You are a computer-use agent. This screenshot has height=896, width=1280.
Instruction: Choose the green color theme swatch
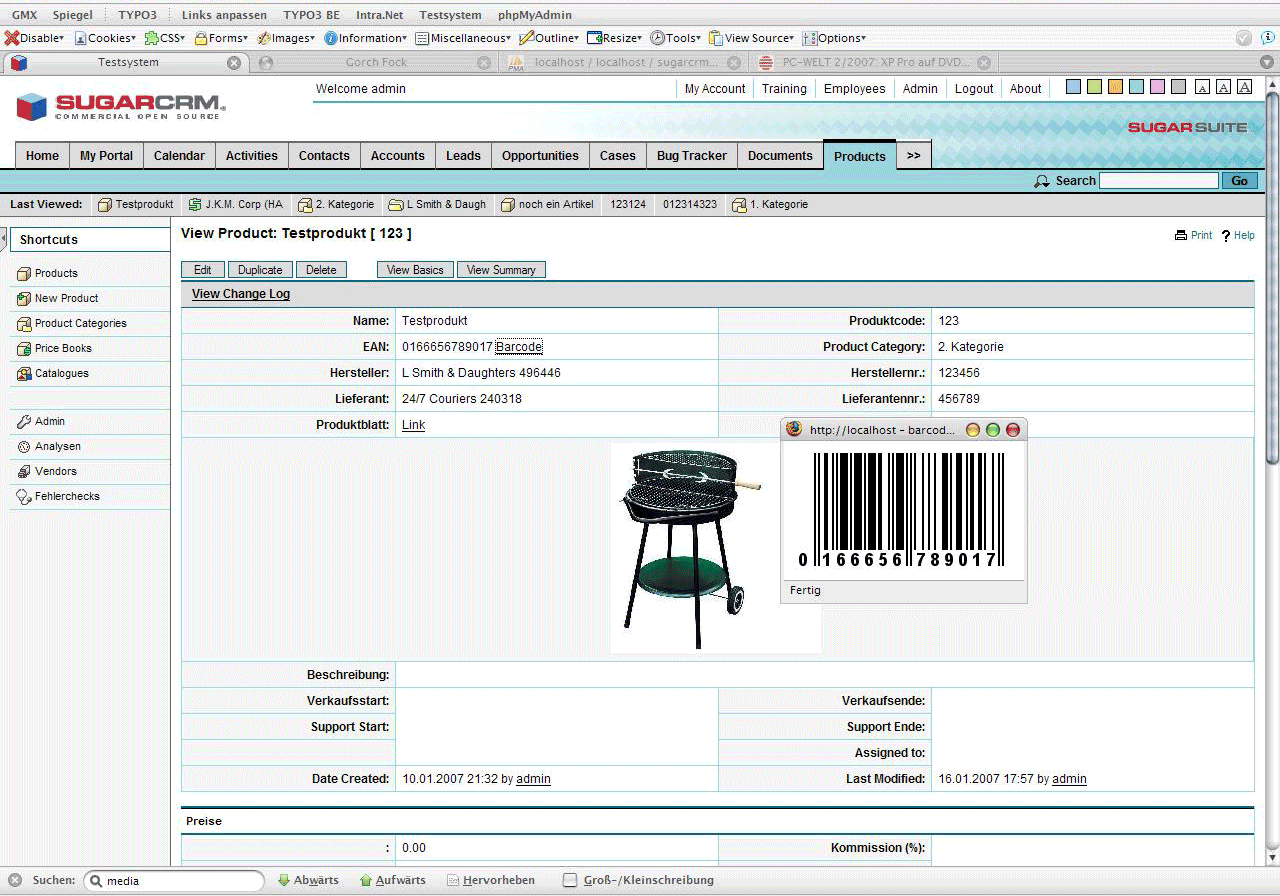(x=1094, y=87)
